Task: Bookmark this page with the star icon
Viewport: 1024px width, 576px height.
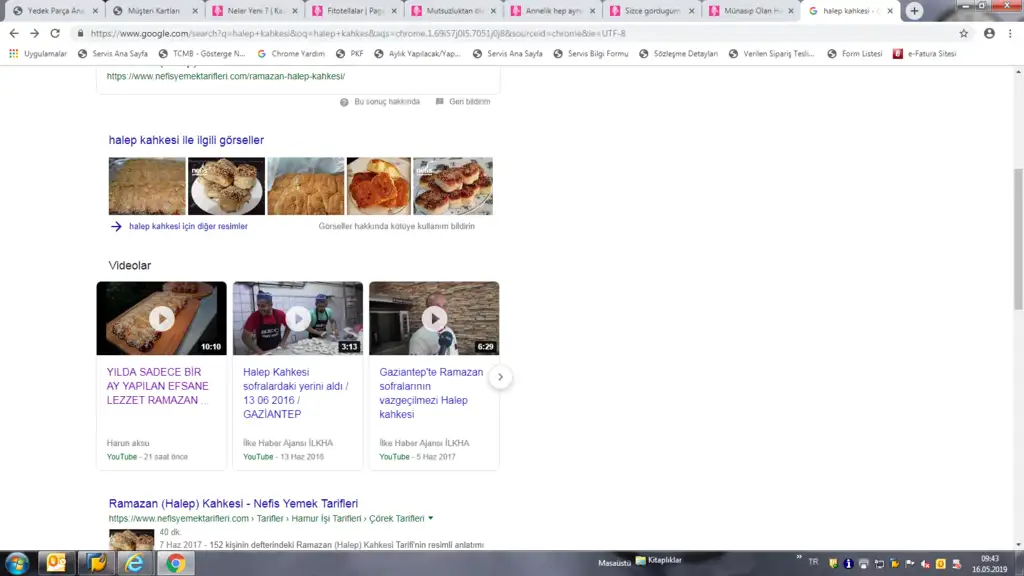Action: 964,33
